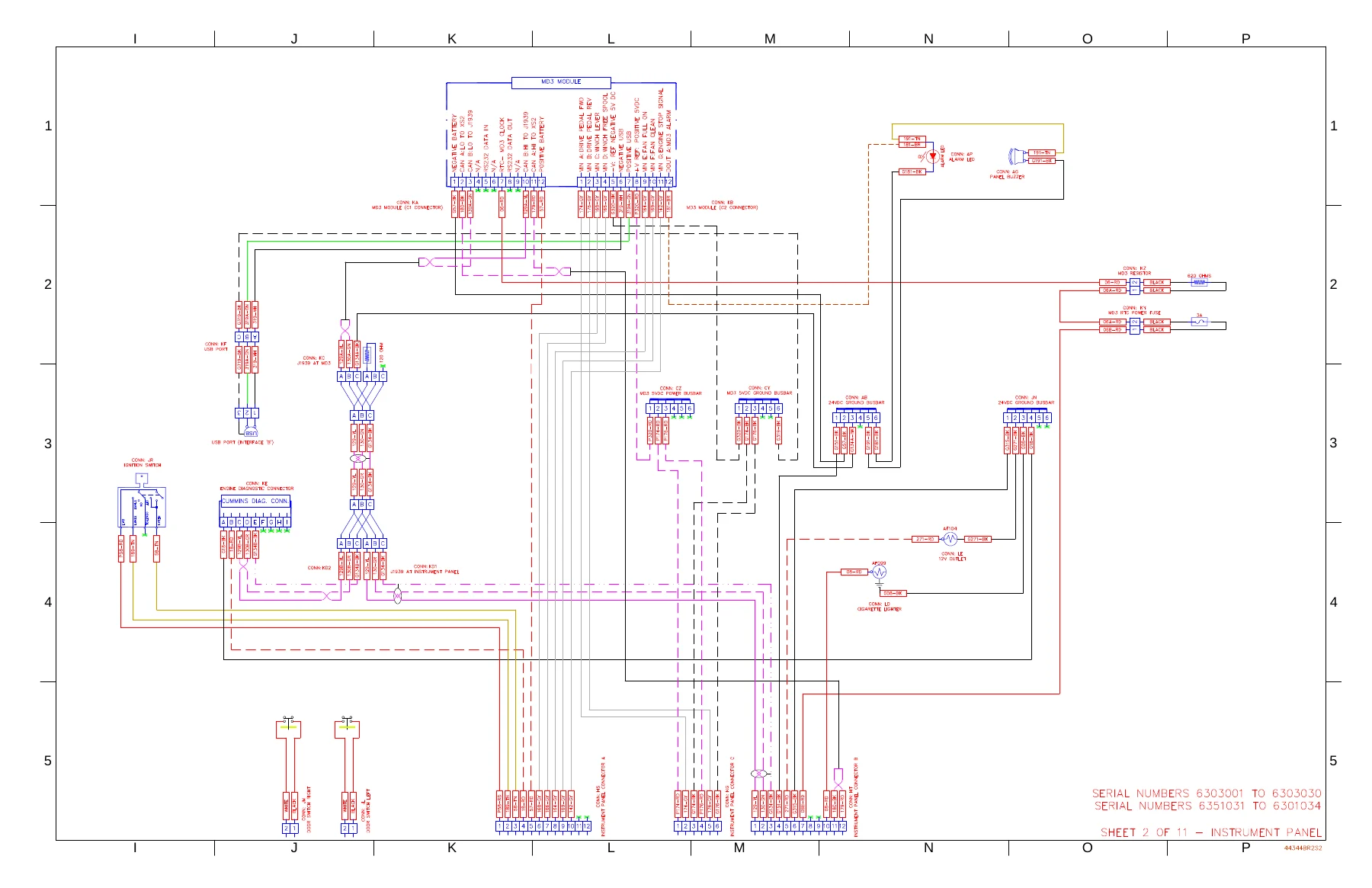
Task: Click the 'MD3 RESISTOR' connector KZ label
Action: click(1134, 273)
